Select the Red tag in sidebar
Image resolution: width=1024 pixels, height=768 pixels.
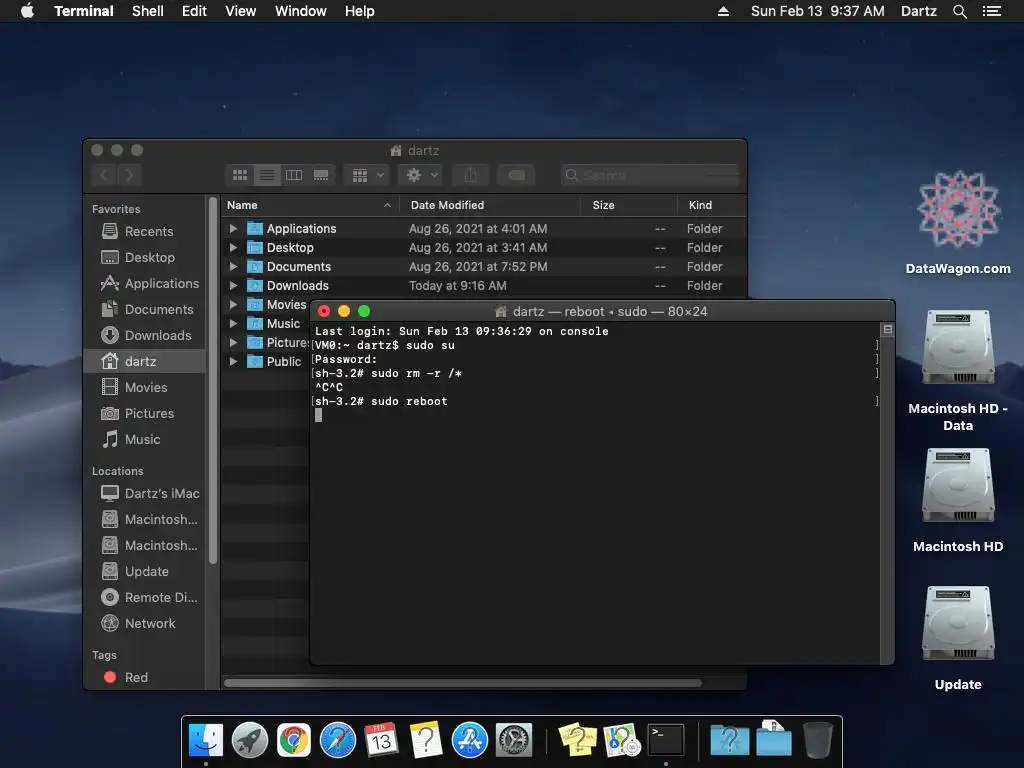point(145,677)
